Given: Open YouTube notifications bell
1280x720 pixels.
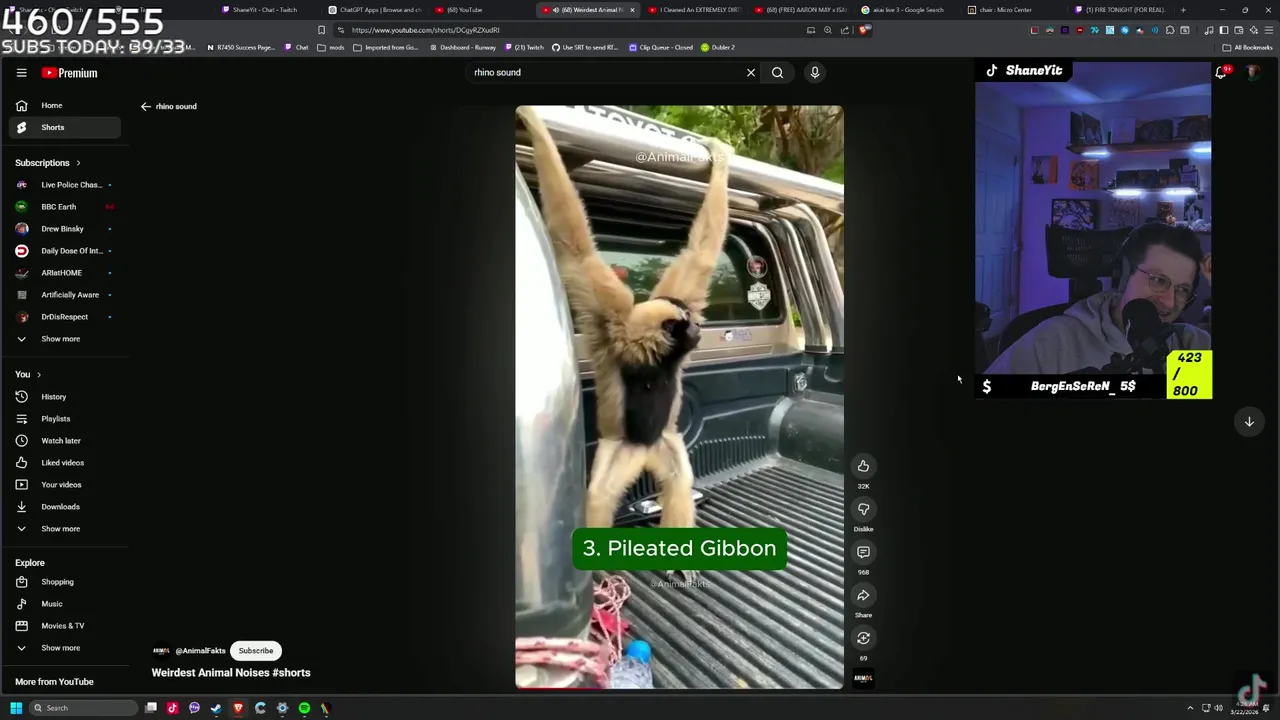Looking at the screenshot, I should click(1222, 72).
